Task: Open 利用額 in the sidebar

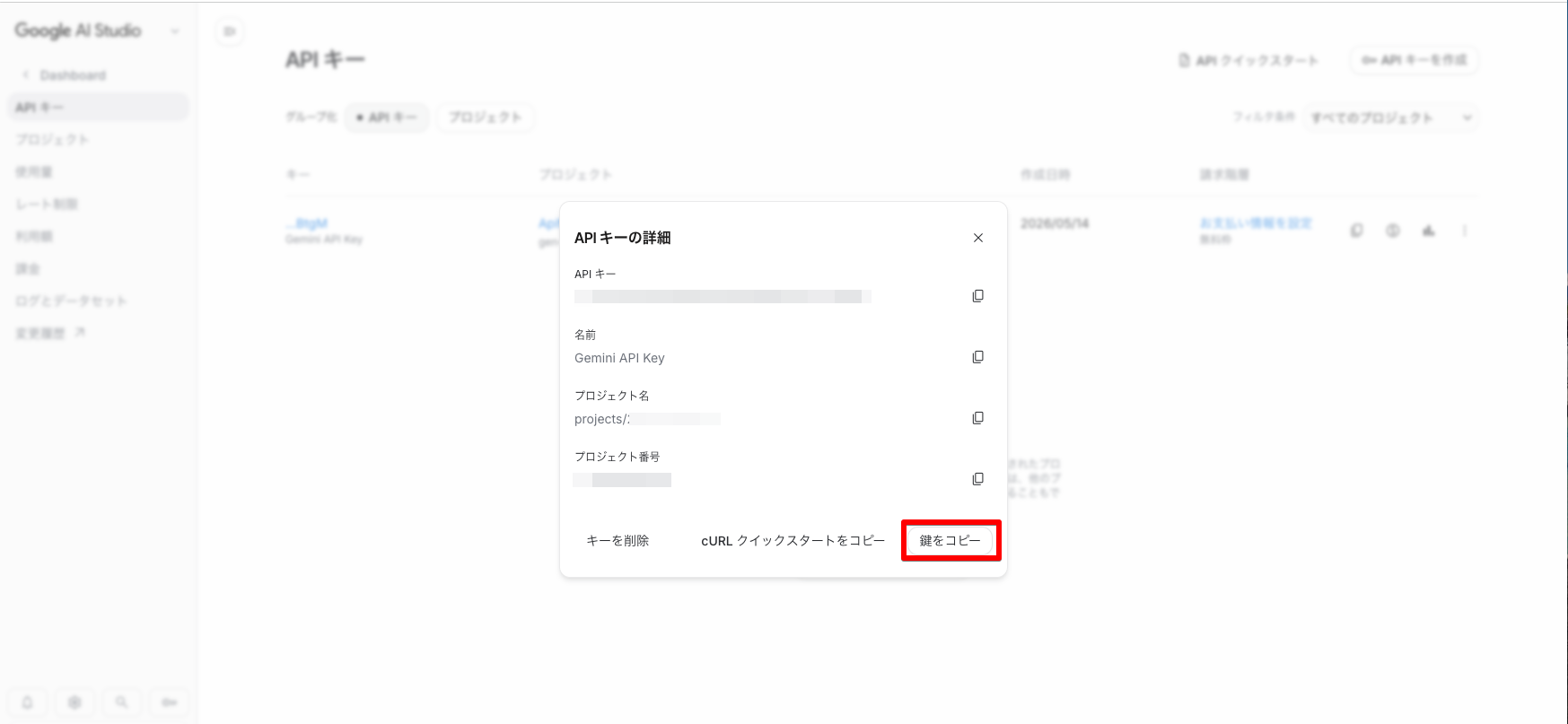Action: point(34,237)
